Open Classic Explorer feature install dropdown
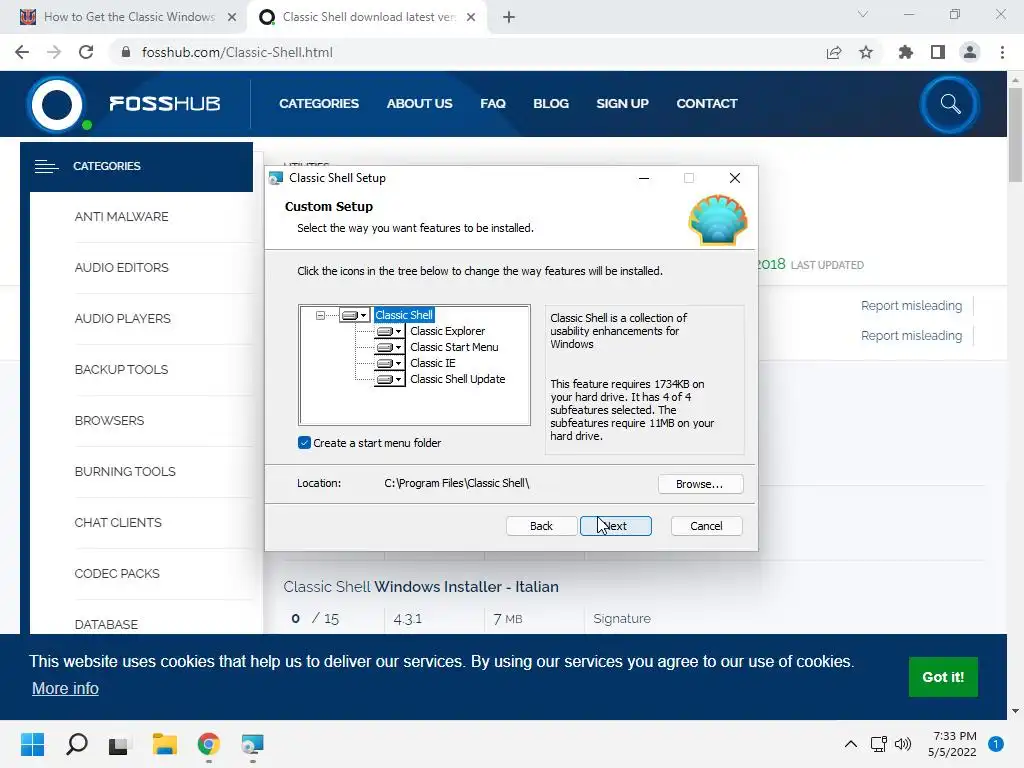Image resolution: width=1024 pixels, height=768 pixels. point(390,332)
